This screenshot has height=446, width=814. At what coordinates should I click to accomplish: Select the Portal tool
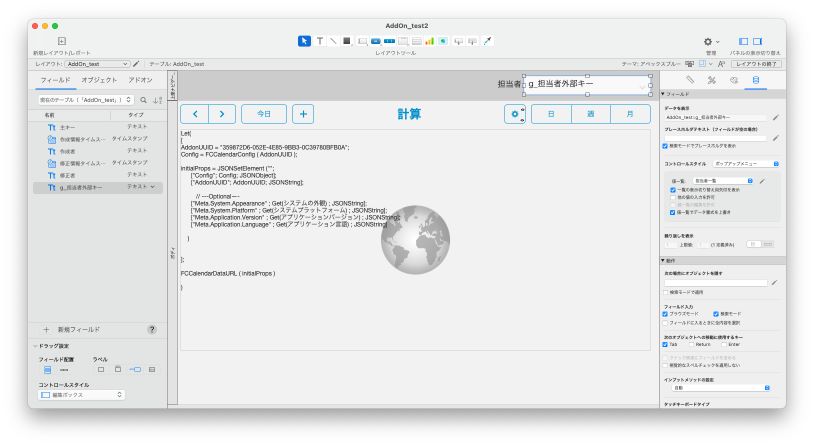[x=416, y=41]
